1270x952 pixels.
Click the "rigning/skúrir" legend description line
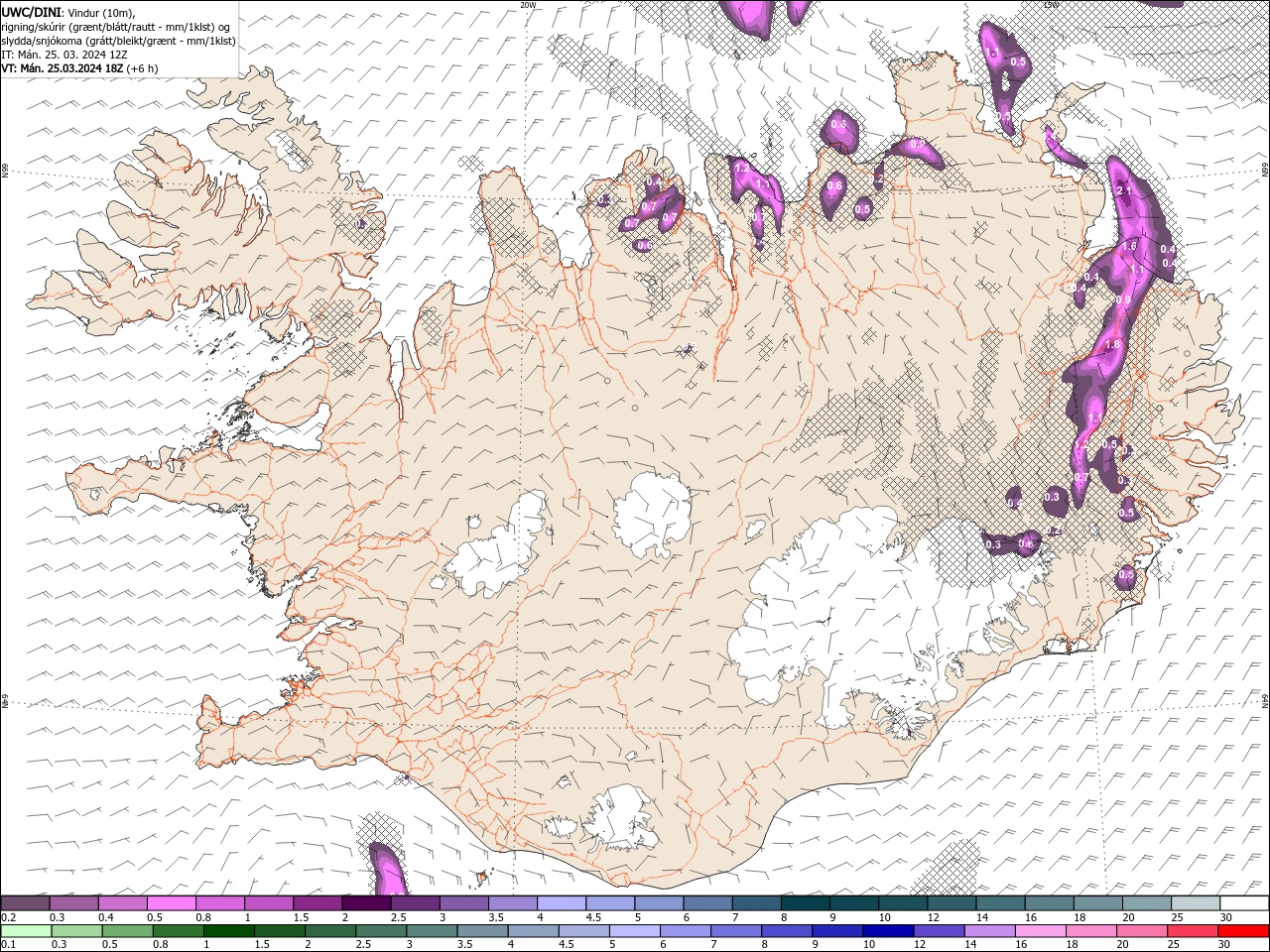point(115,27)
